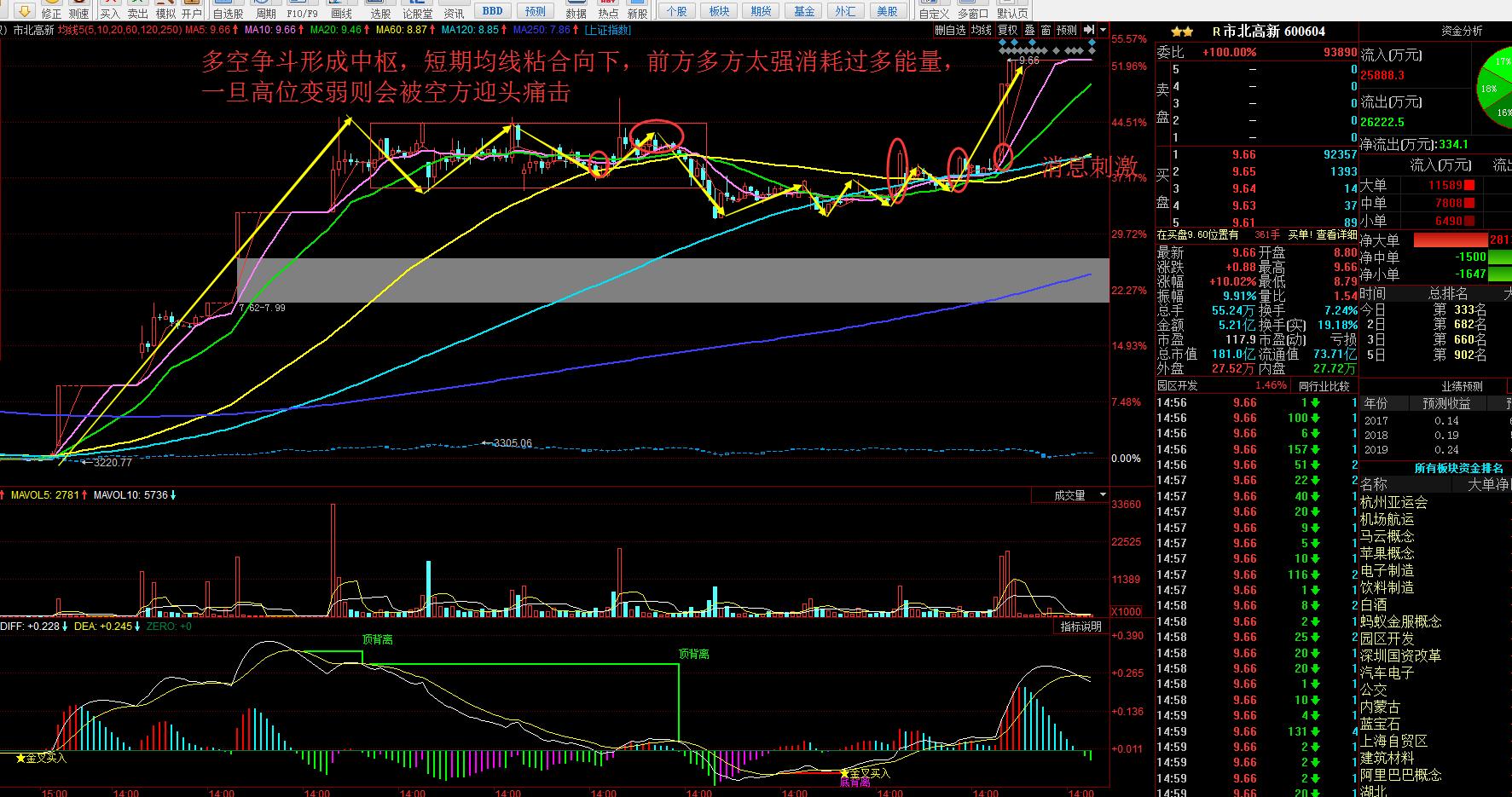Open the 热点 hot topics icon

608,10
